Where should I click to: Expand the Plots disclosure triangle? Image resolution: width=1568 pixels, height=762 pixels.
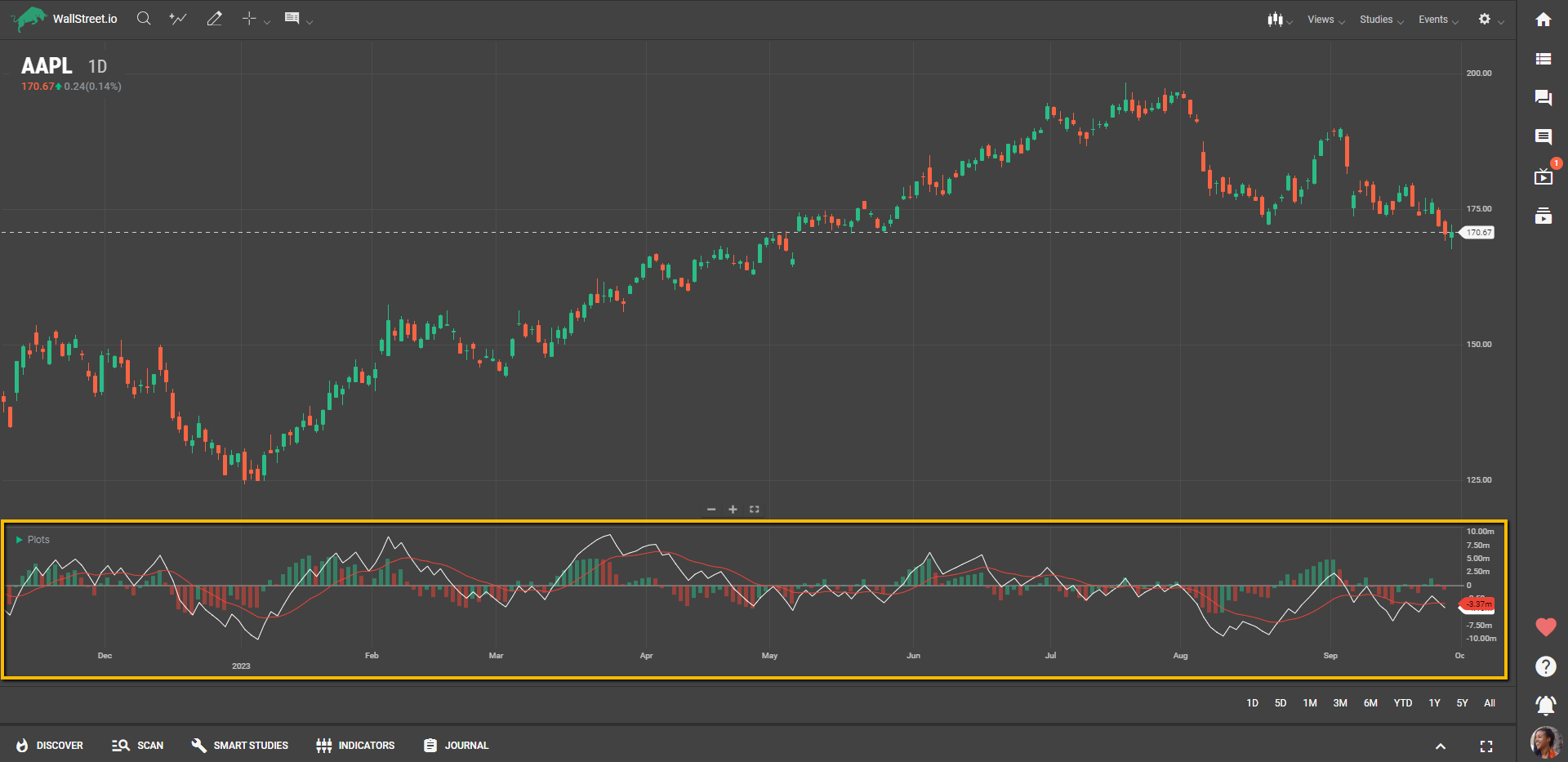pos(19,540)
